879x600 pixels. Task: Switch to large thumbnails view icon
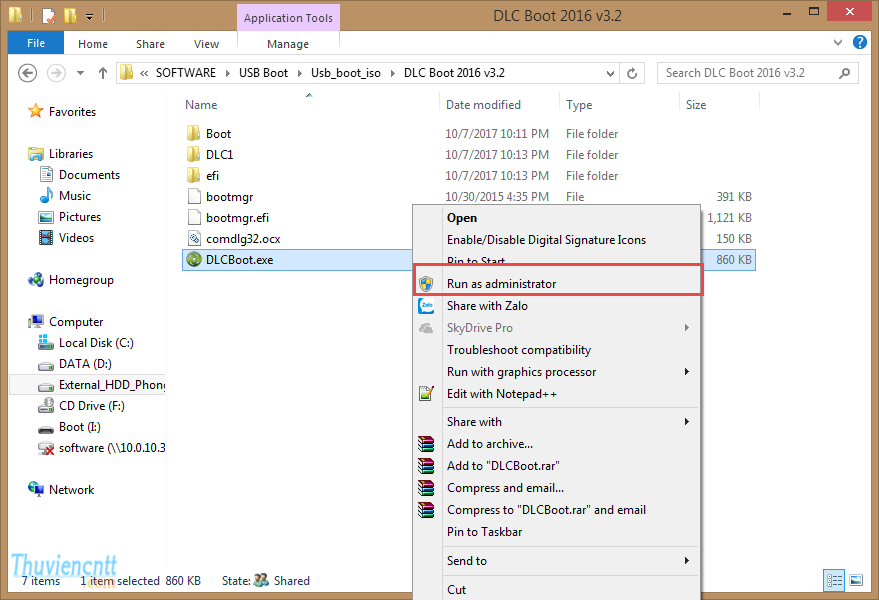tap(856, 580)
